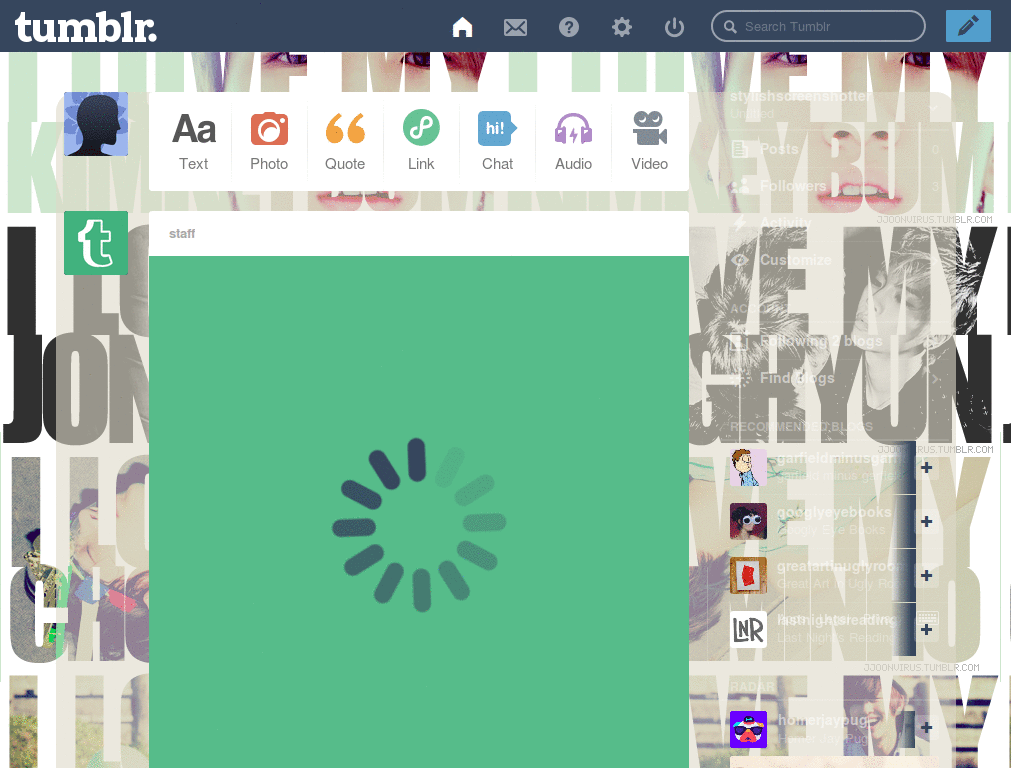Focus the Search Tumblr field

coord(818,27)
